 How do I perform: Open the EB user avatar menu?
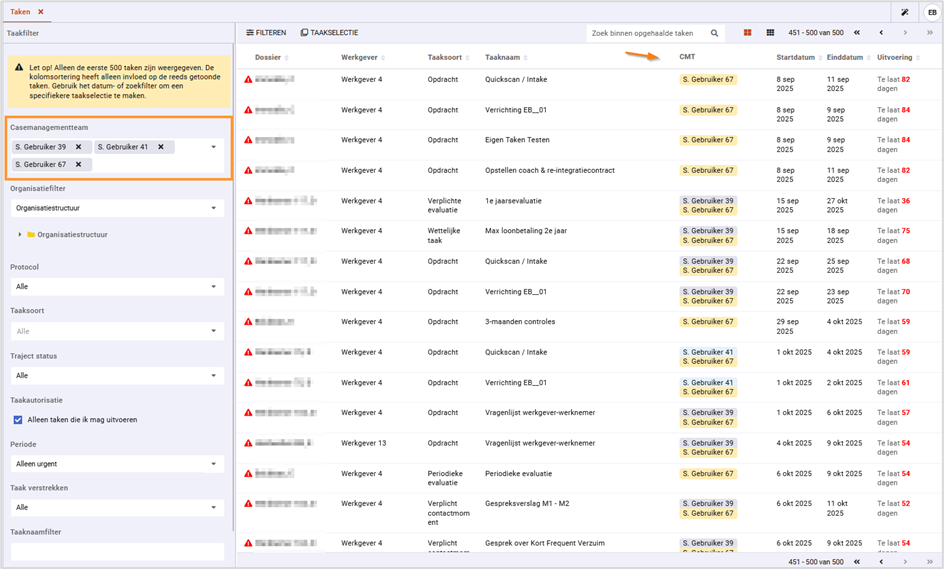[x=932, y=12]
